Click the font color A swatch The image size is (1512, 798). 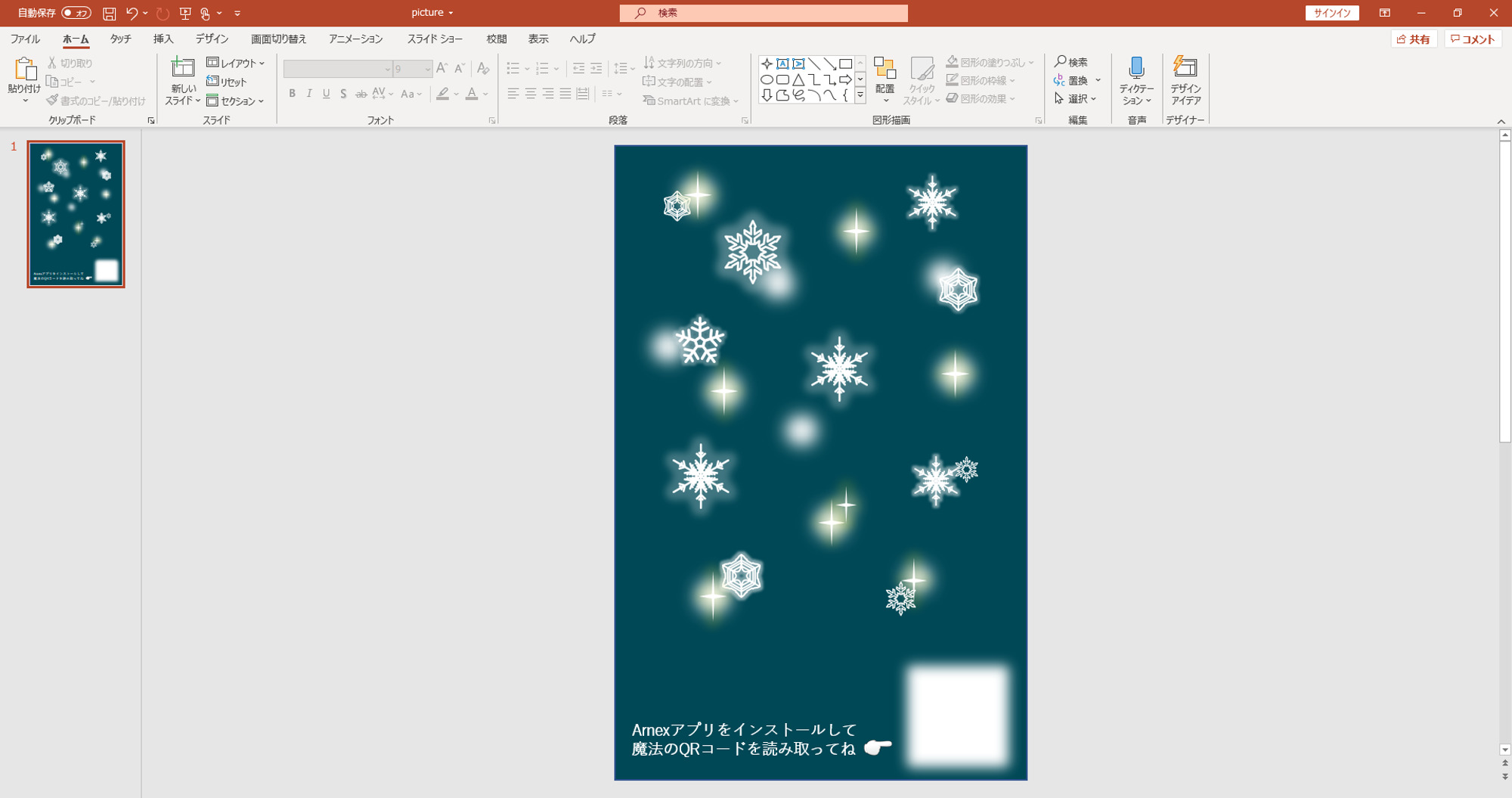click(472, 94)
